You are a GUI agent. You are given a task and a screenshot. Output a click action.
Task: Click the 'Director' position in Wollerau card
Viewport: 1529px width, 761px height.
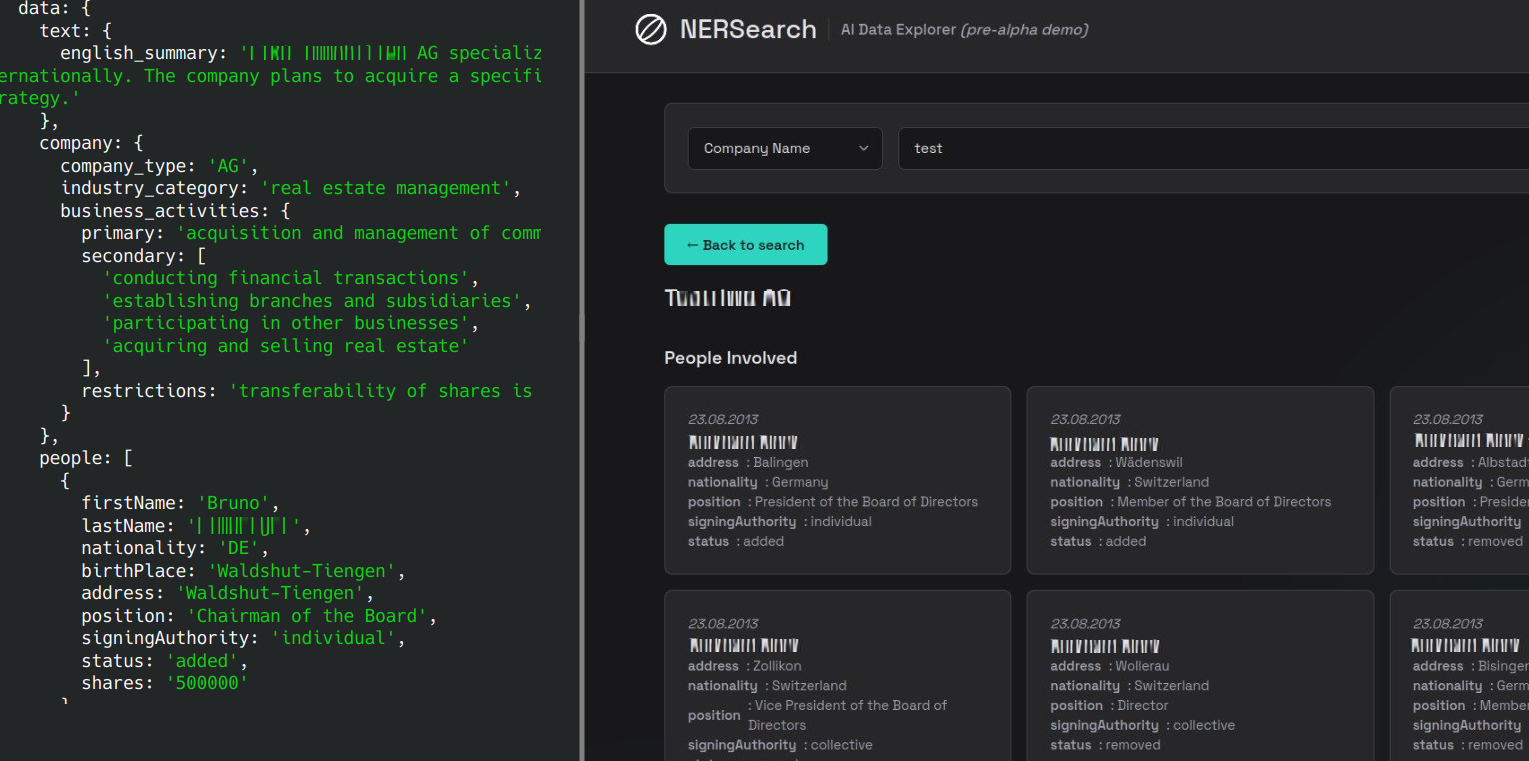click(x=1142, y=706)
